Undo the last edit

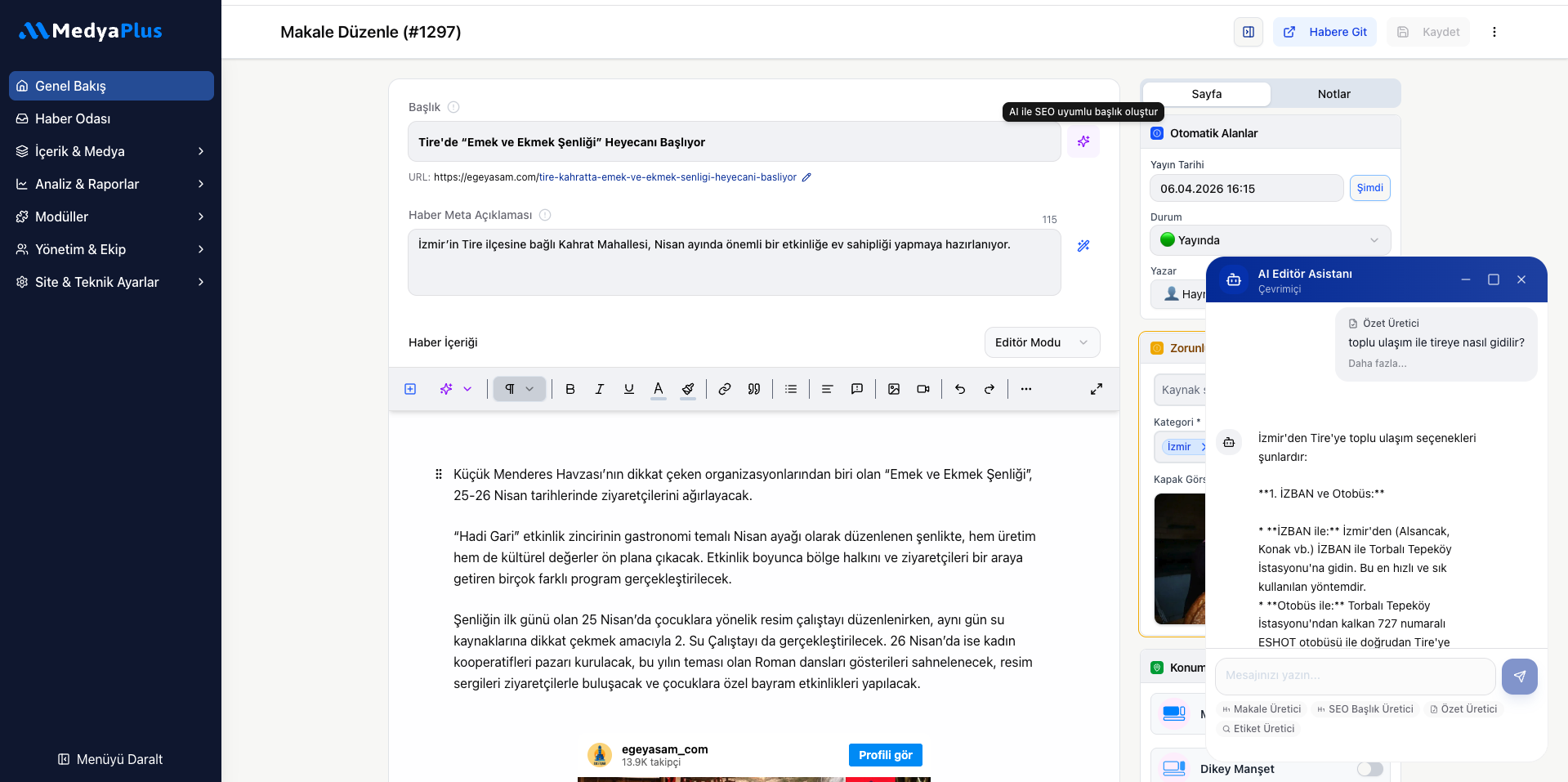pos(960,389)
